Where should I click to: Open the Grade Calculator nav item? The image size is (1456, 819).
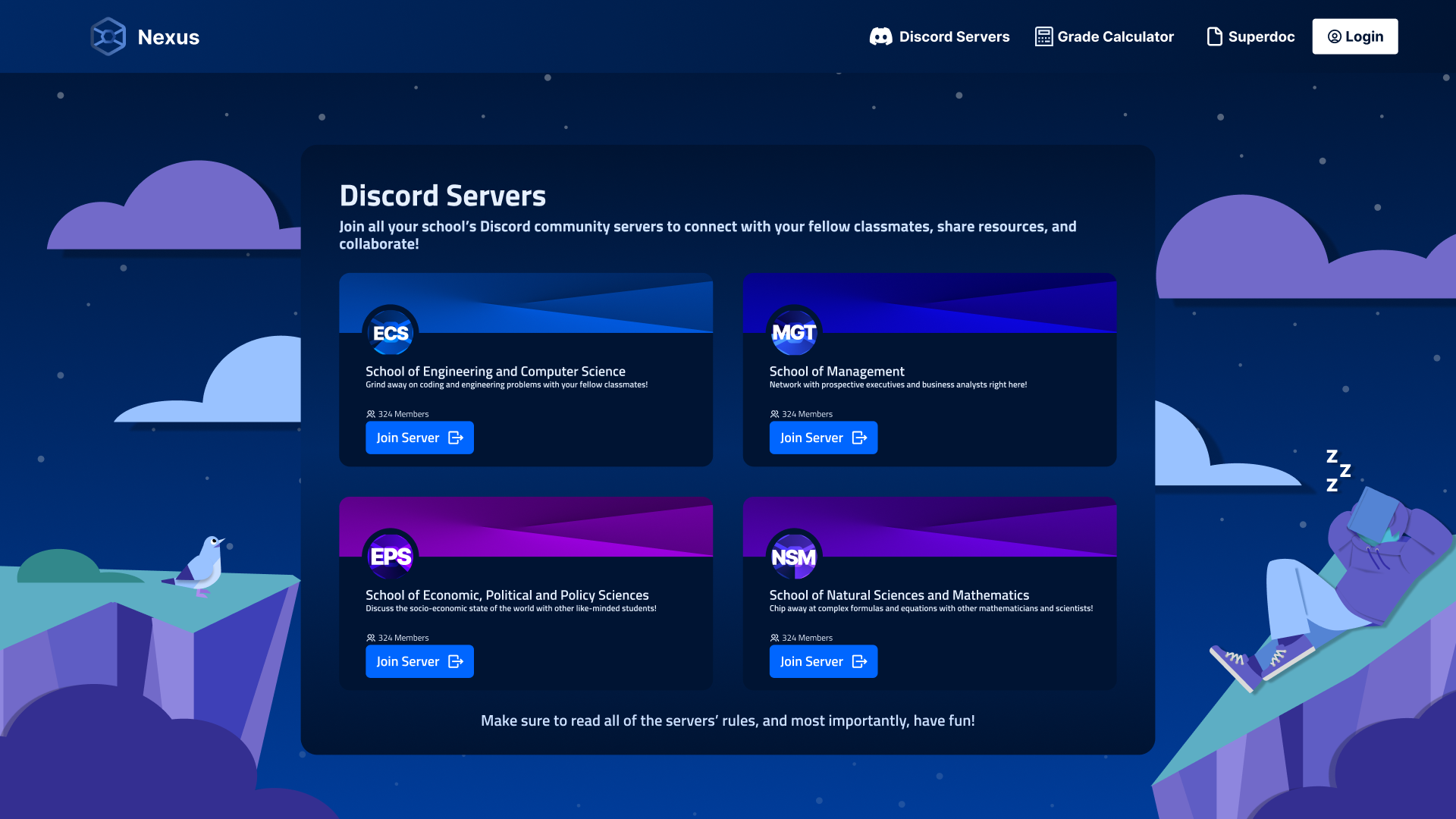[1104, 36]
